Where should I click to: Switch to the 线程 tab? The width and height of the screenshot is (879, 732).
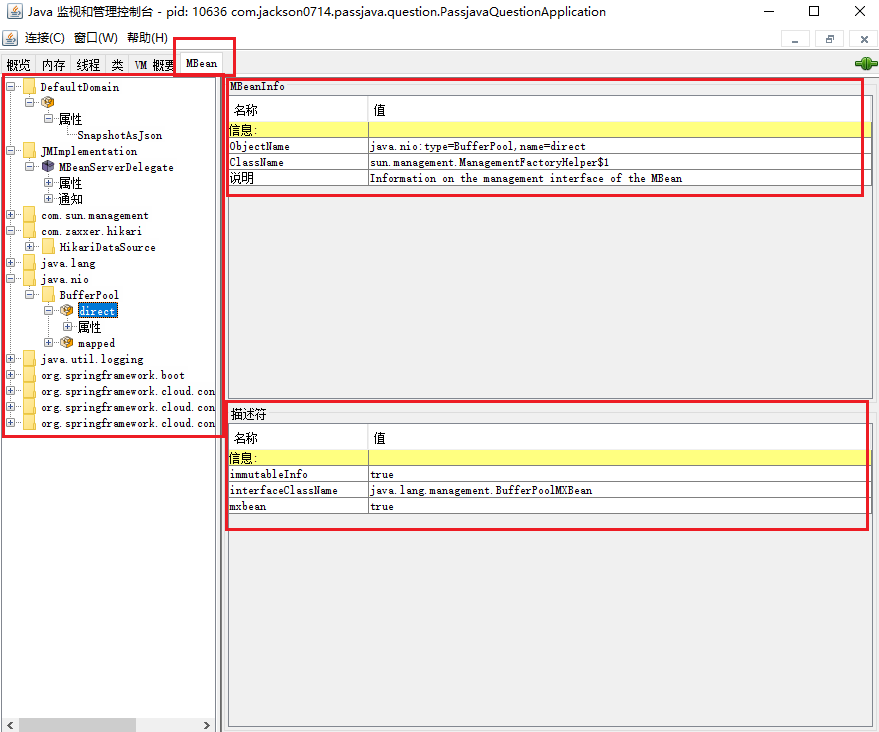coord(88,64)
